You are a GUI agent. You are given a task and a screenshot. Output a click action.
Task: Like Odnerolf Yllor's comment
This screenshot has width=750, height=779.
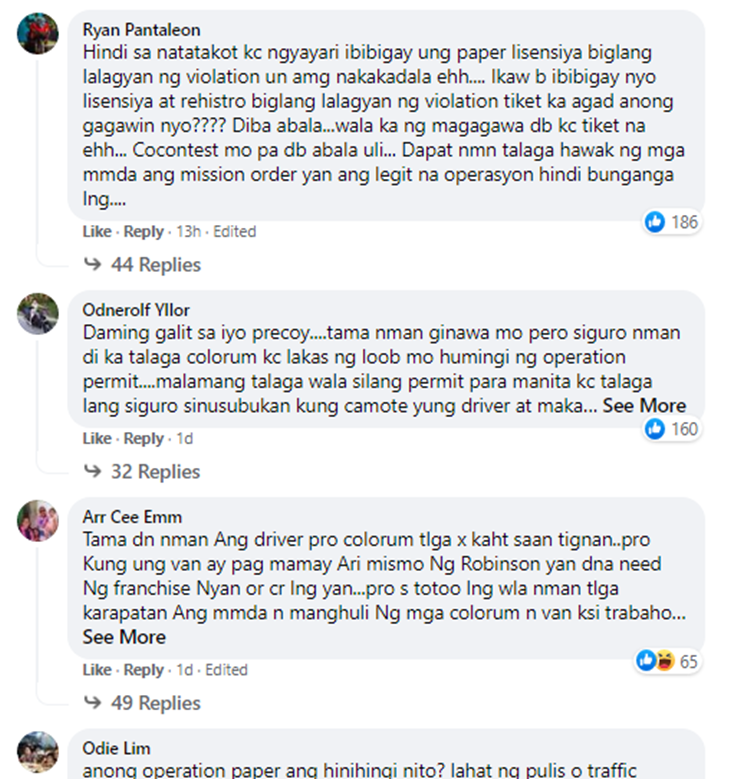pyautogui.click(x=97, y=439)
